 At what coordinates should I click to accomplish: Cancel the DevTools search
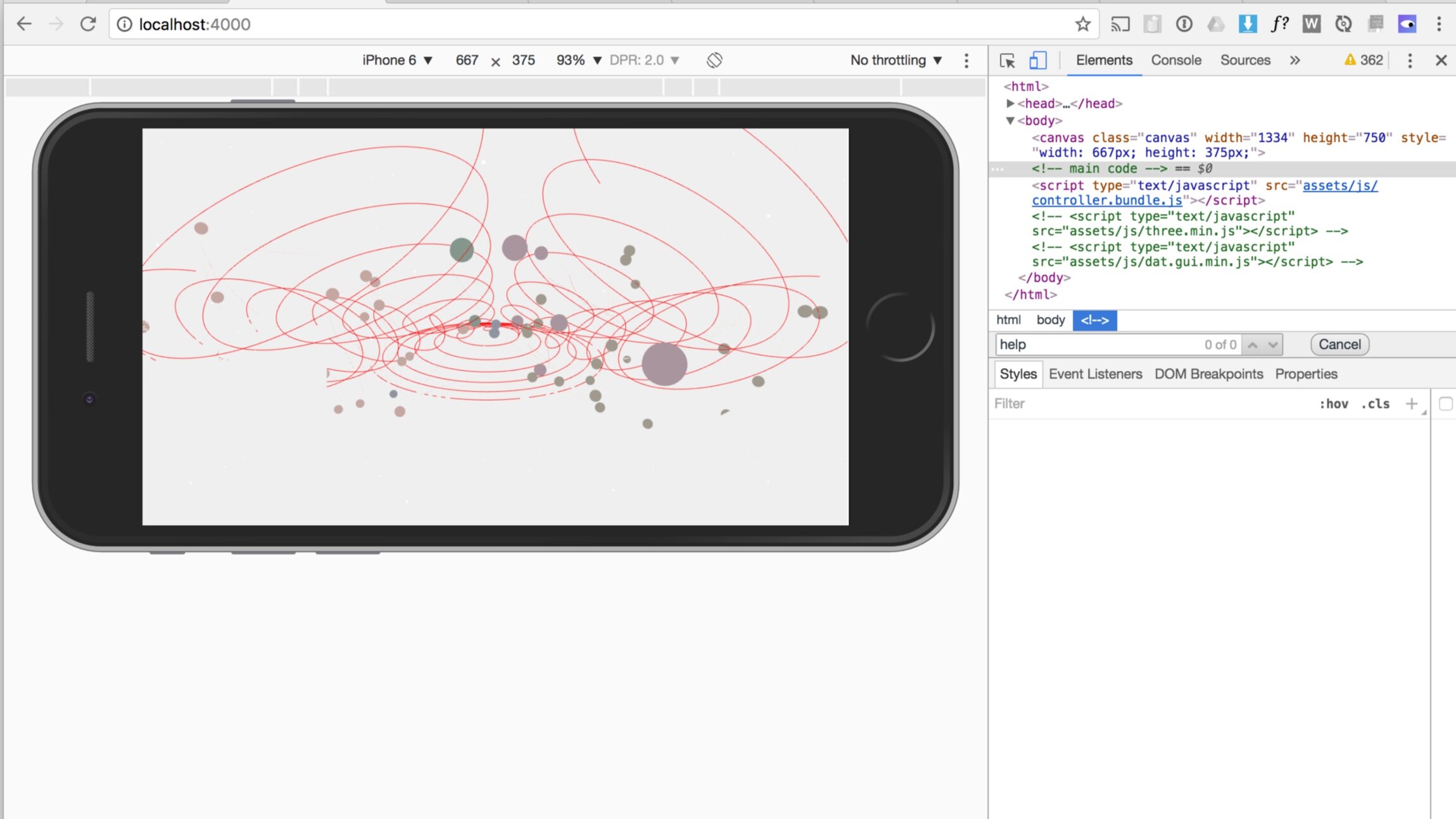coord(1339,344)
